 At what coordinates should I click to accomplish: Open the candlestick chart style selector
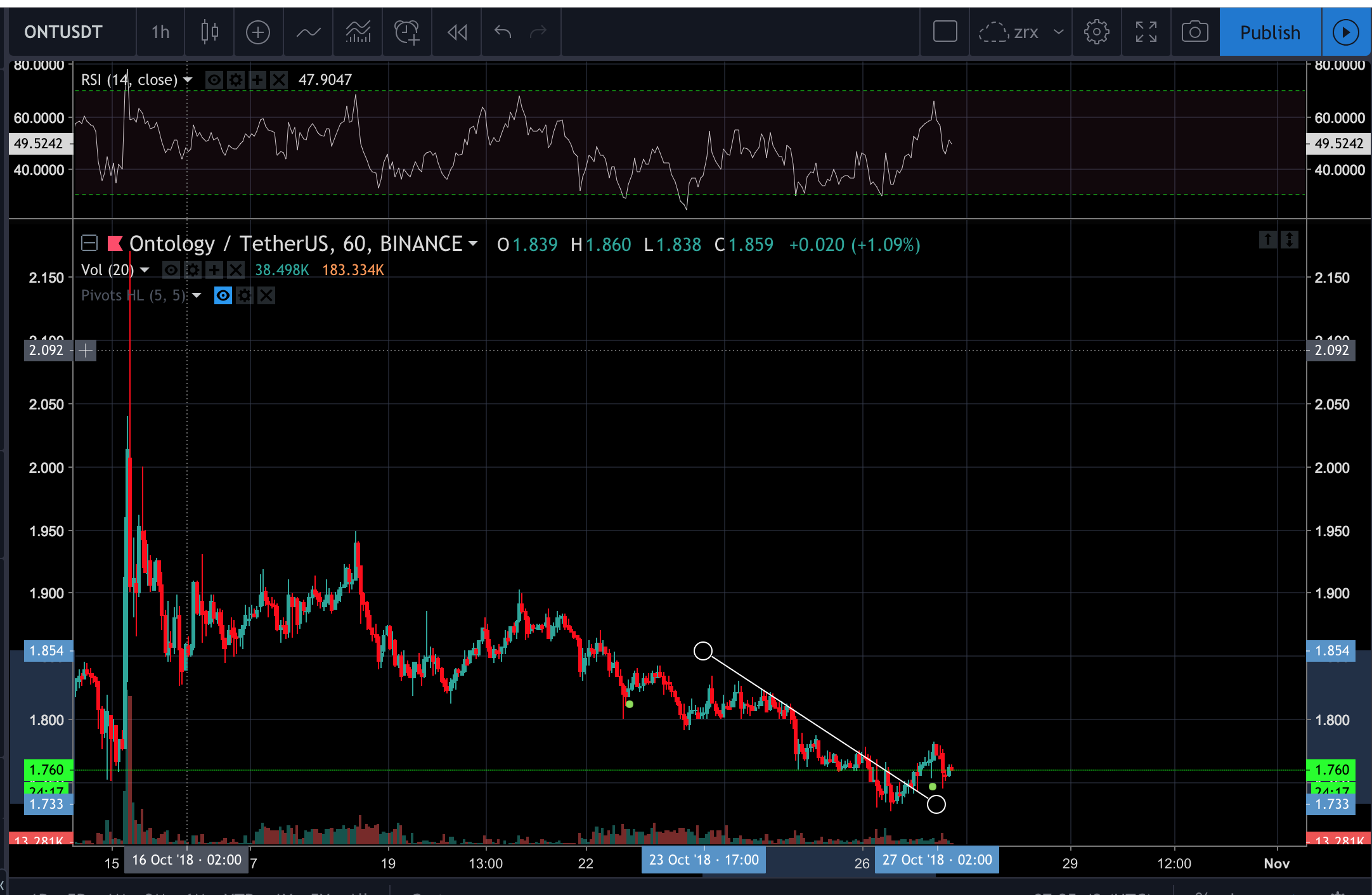point(209,32)
